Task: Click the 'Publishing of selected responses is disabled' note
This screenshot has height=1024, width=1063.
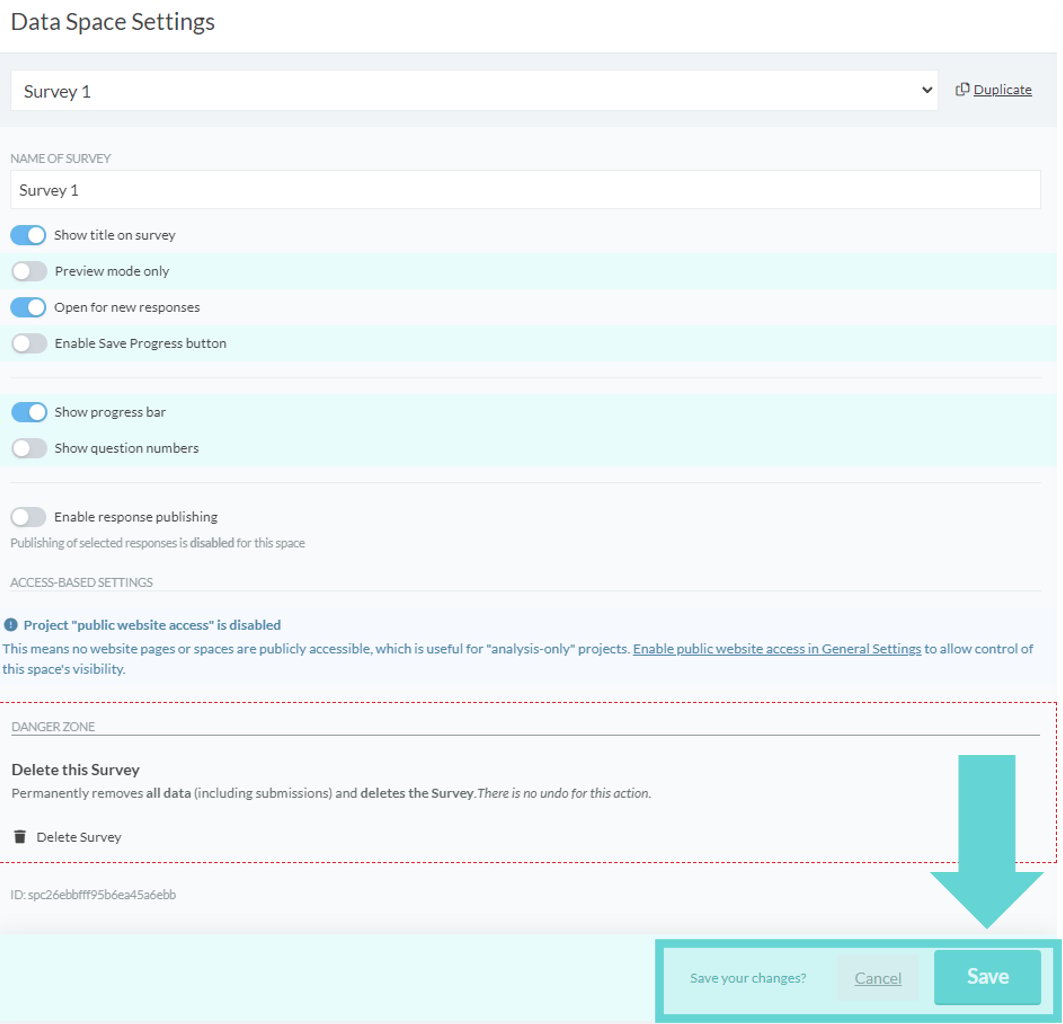Action: point(157,543)
